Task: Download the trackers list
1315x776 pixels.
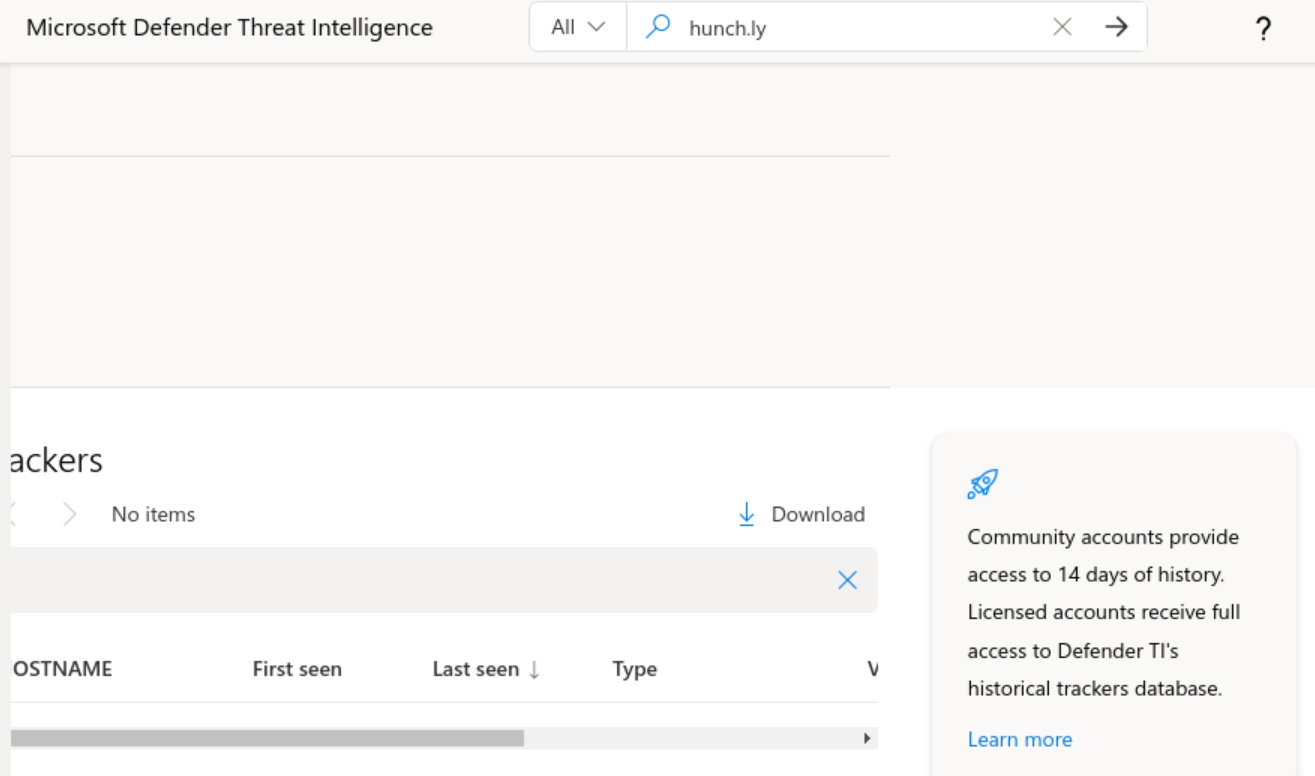Action: pyautogui.click(x=801, y=514)
